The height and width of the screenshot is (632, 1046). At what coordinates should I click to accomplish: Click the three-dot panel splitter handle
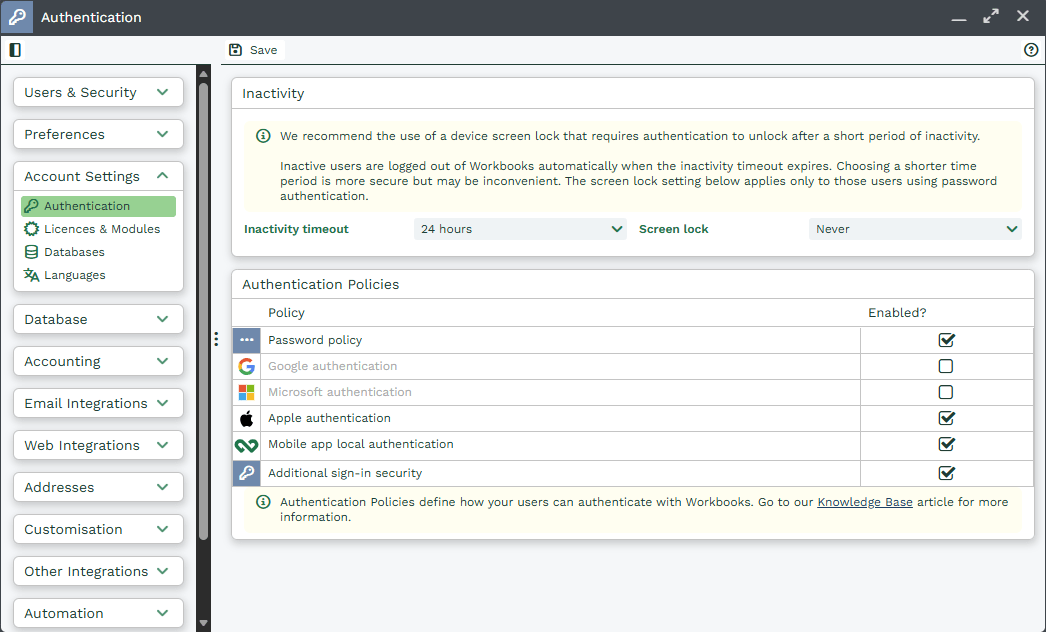point(216,340)
